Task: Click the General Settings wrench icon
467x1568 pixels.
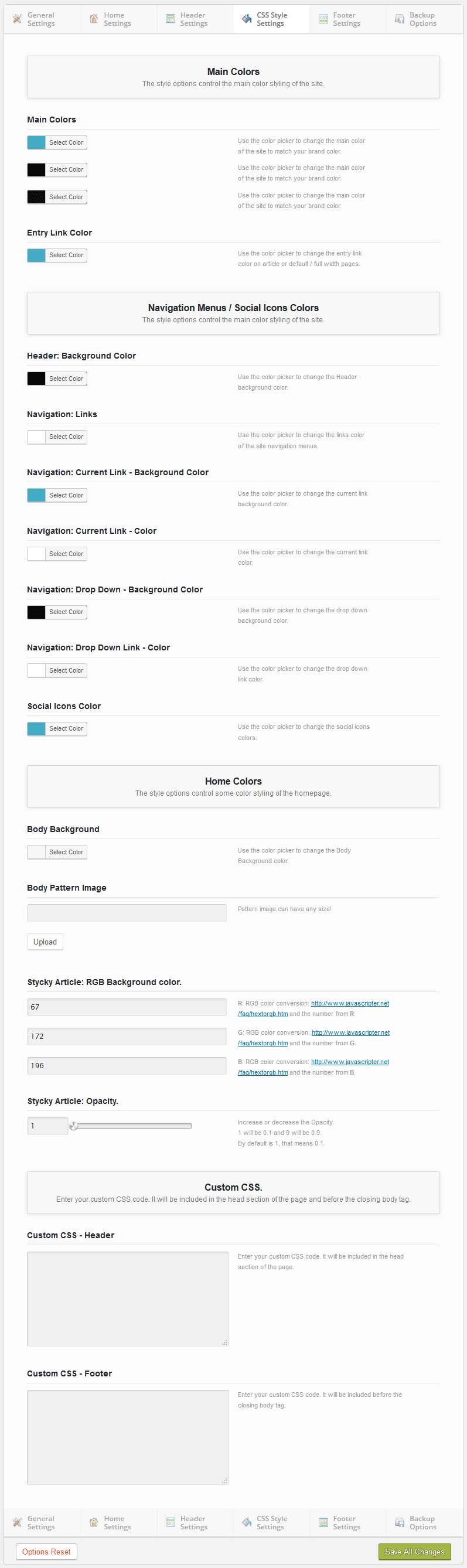Action: coord(16,19)
